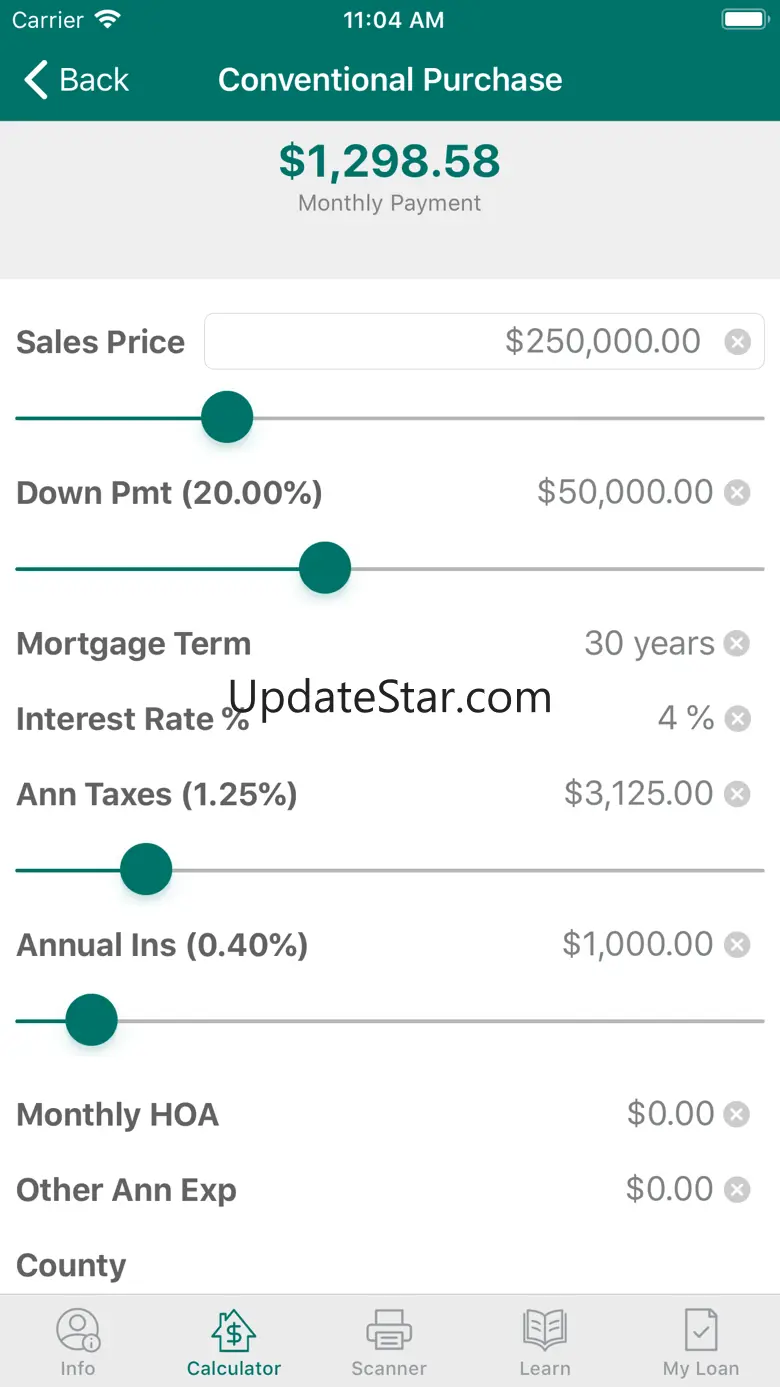
Task: Clear the Annual Ins amount
Action: click(737, 945)
